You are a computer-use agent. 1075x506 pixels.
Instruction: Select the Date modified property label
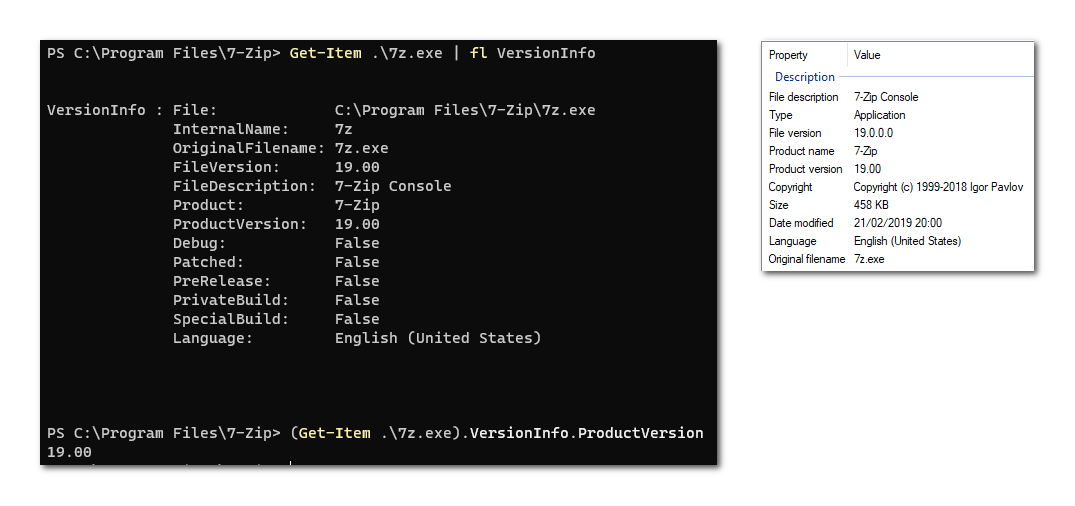tap(801, 223)
